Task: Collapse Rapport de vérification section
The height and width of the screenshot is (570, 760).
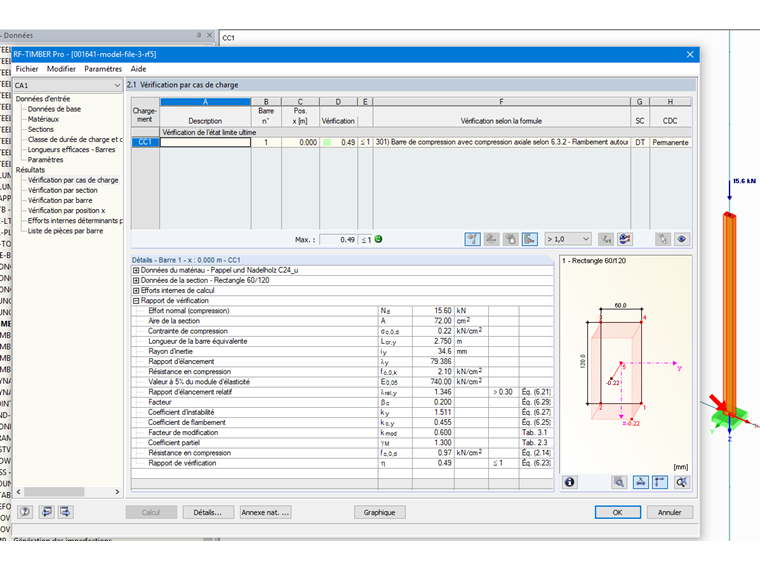Action: click(x=136, y=301)
